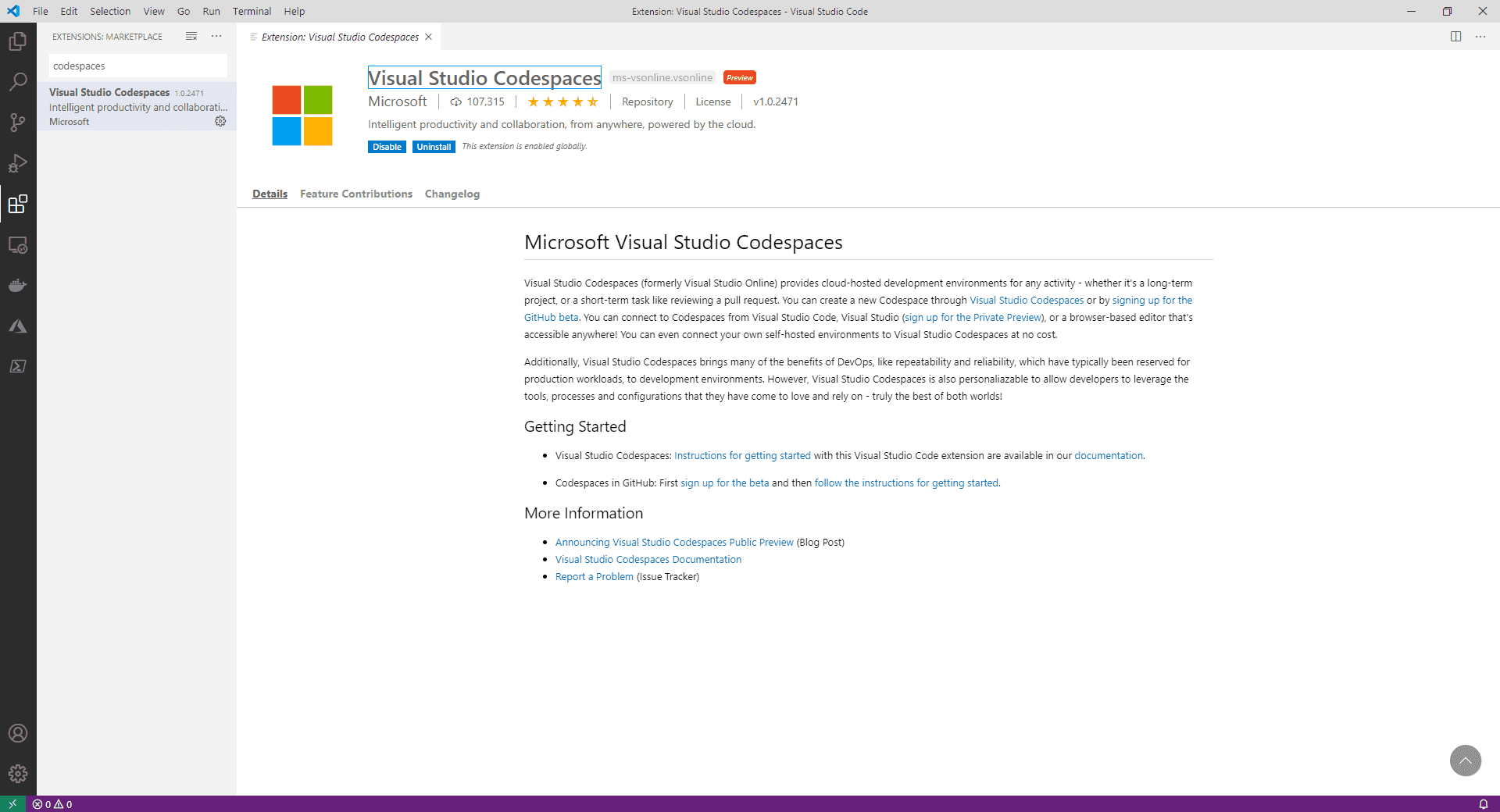This screenshot has height=812, width=1500.
Task: Click the extensions search field containing codespaces
Action: tap(138, 66)
